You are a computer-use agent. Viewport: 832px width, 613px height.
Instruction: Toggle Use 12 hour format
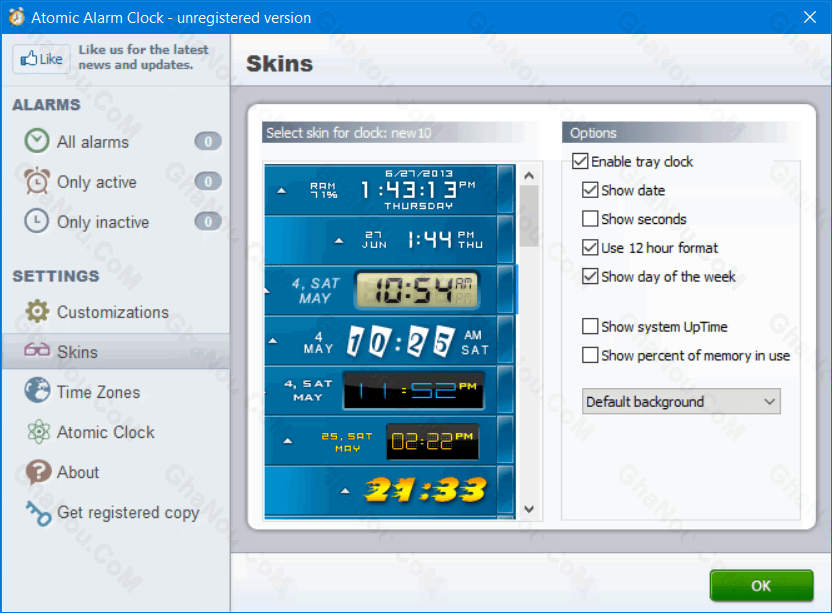590,247
